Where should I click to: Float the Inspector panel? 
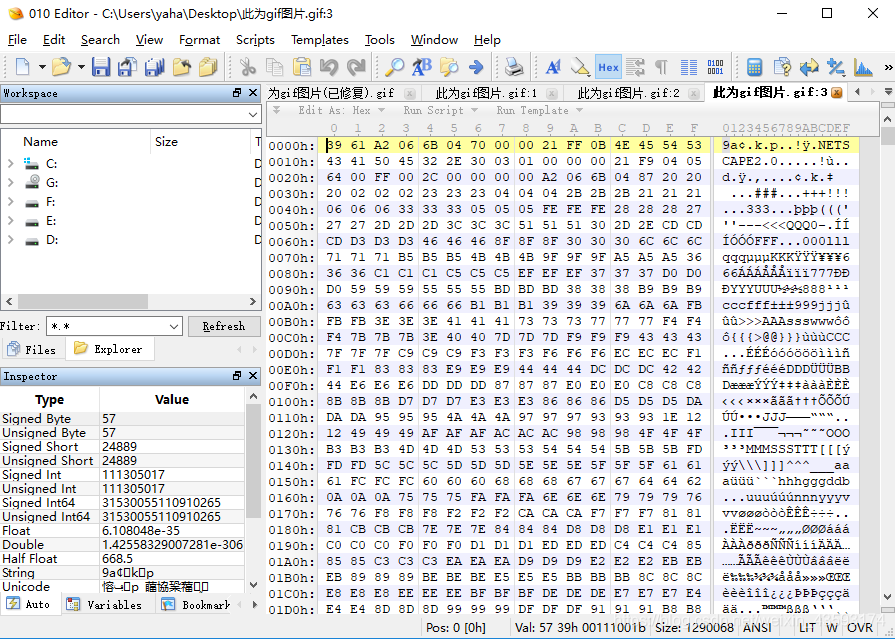[237, 376]
